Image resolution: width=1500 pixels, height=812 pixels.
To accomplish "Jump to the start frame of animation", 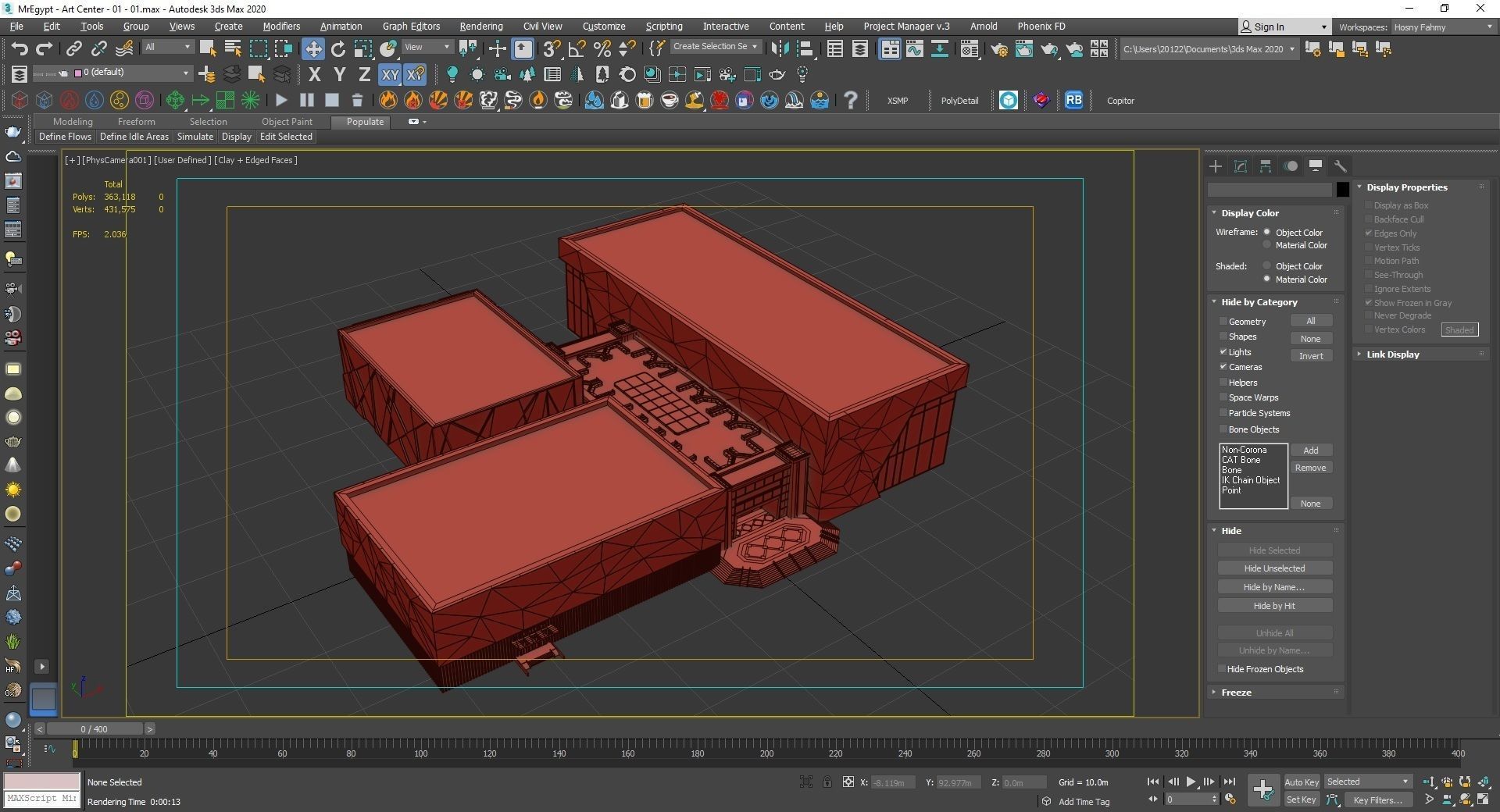I will (1153, 782).
